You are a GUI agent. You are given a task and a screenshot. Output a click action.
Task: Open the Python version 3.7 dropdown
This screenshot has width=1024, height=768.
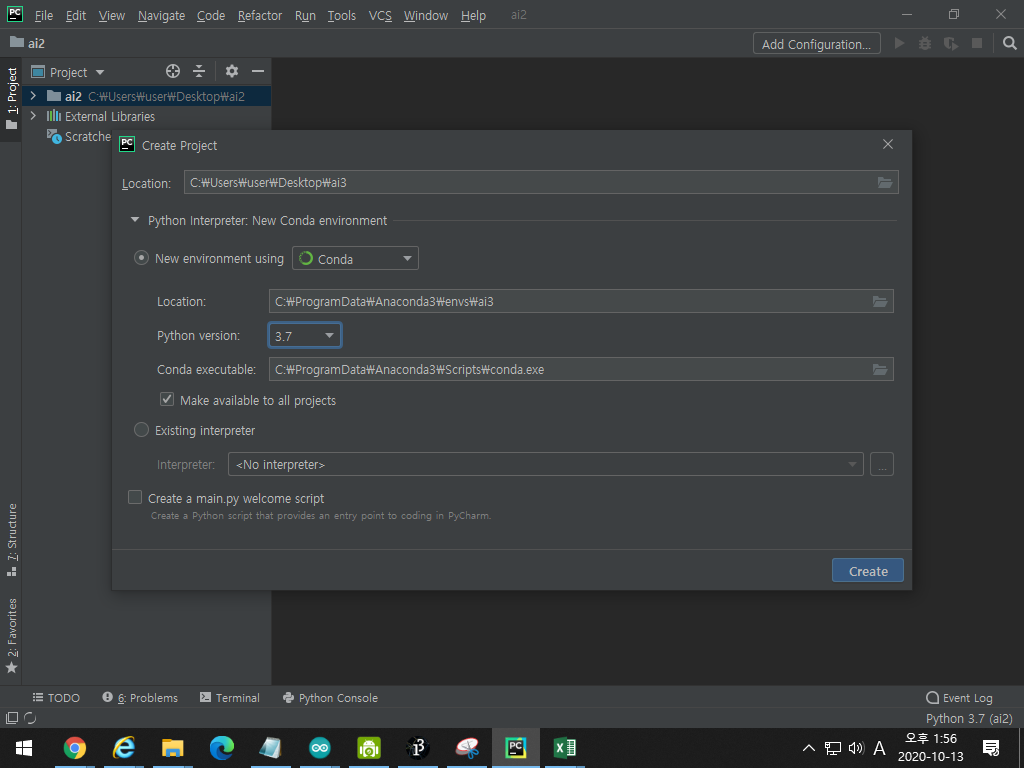[x=304, y=336]
